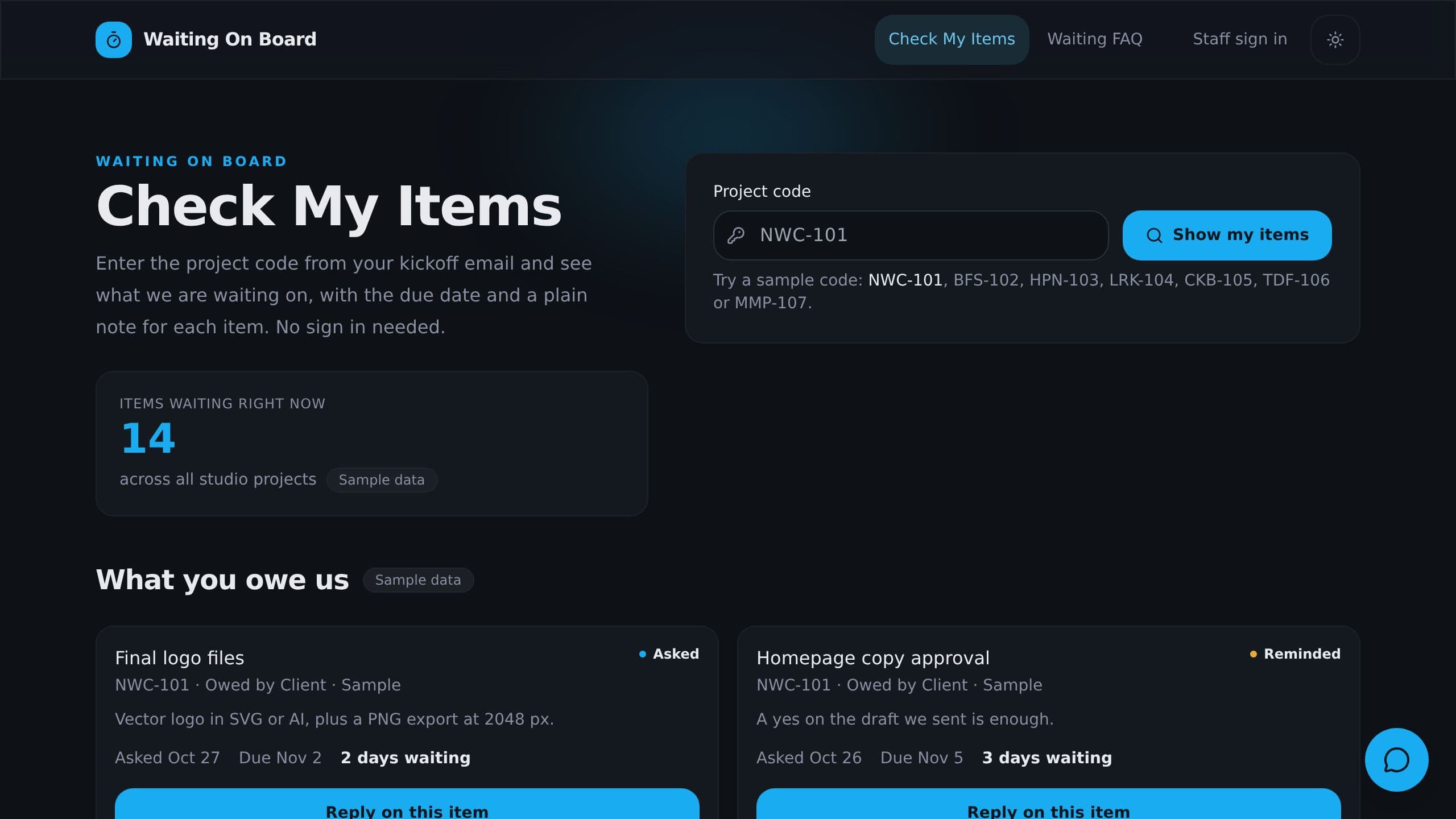Click Sample data badge beside What you owe us
The width and height of the screenshot is (1456, 819).
418,580
